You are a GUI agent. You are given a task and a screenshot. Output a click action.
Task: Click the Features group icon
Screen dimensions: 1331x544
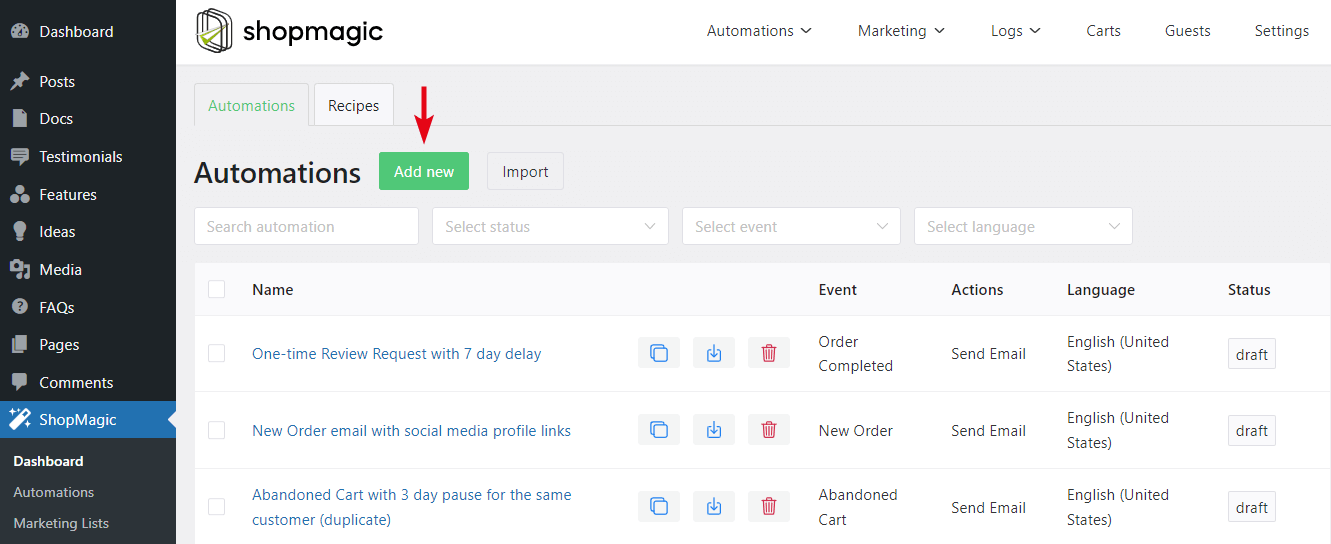pos(19,194)
